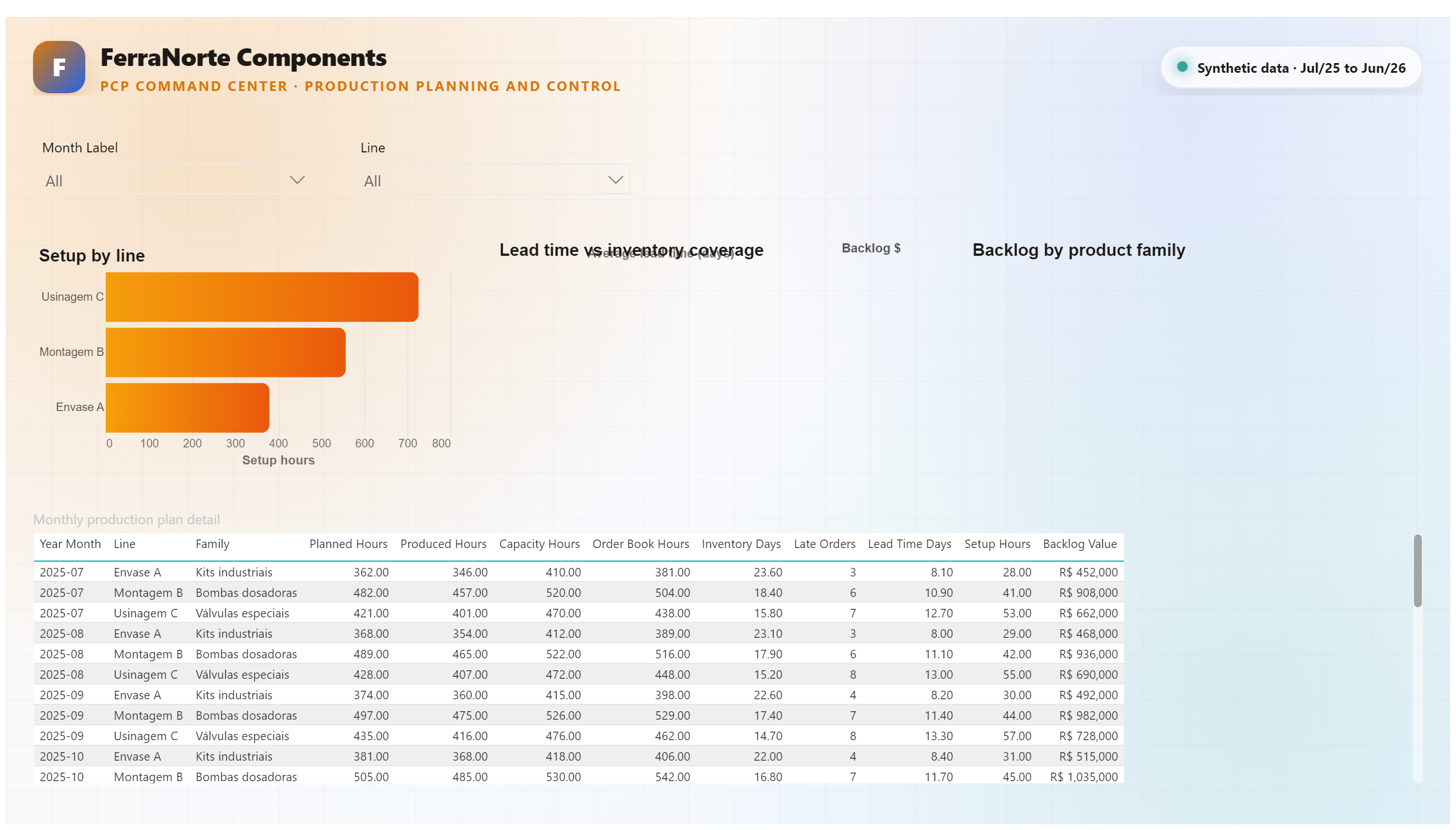1456x830 pixels.
Task: Select the Montagem B setup bar
Action: point(226,352)
